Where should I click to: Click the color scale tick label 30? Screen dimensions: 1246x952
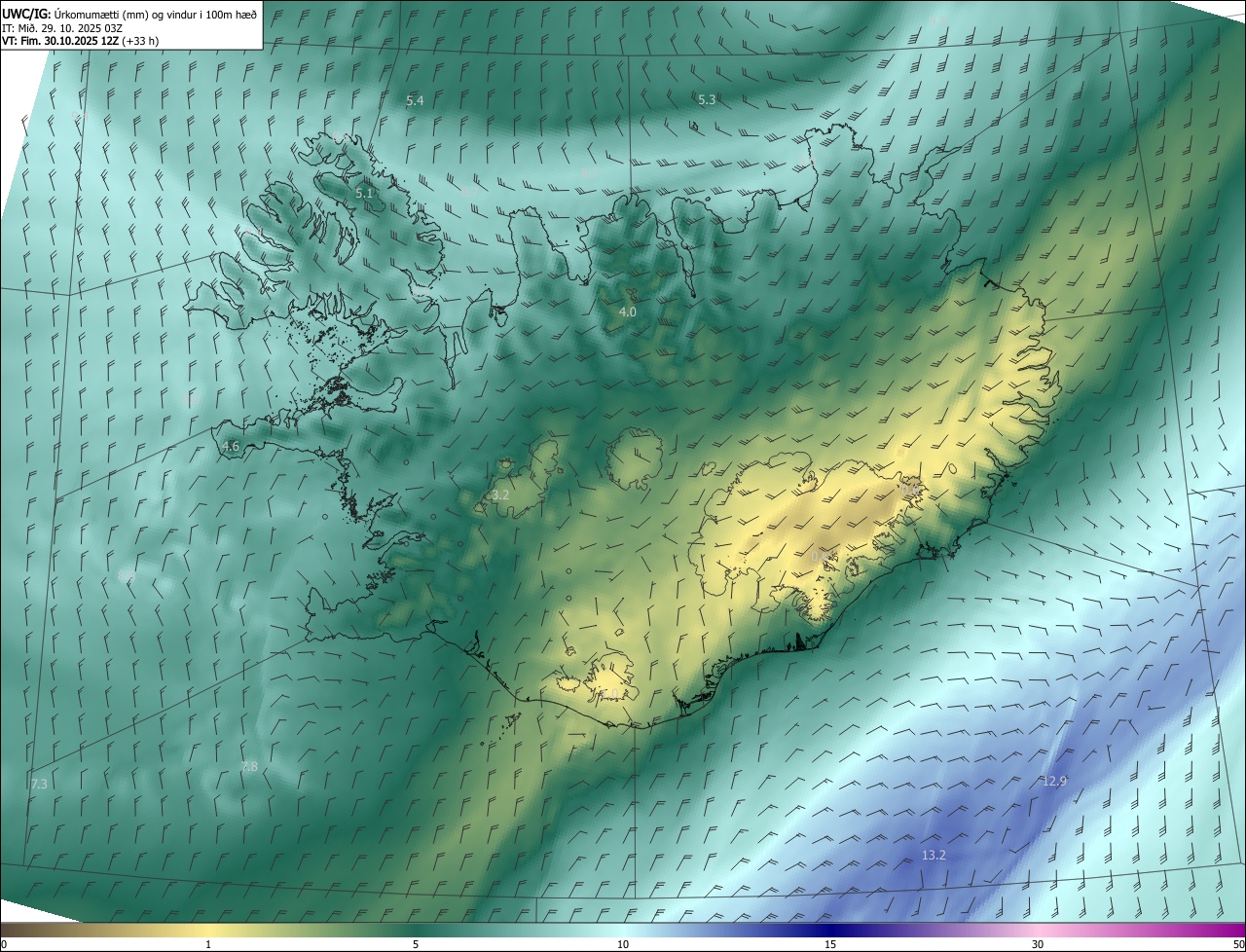click(1038, 945)
